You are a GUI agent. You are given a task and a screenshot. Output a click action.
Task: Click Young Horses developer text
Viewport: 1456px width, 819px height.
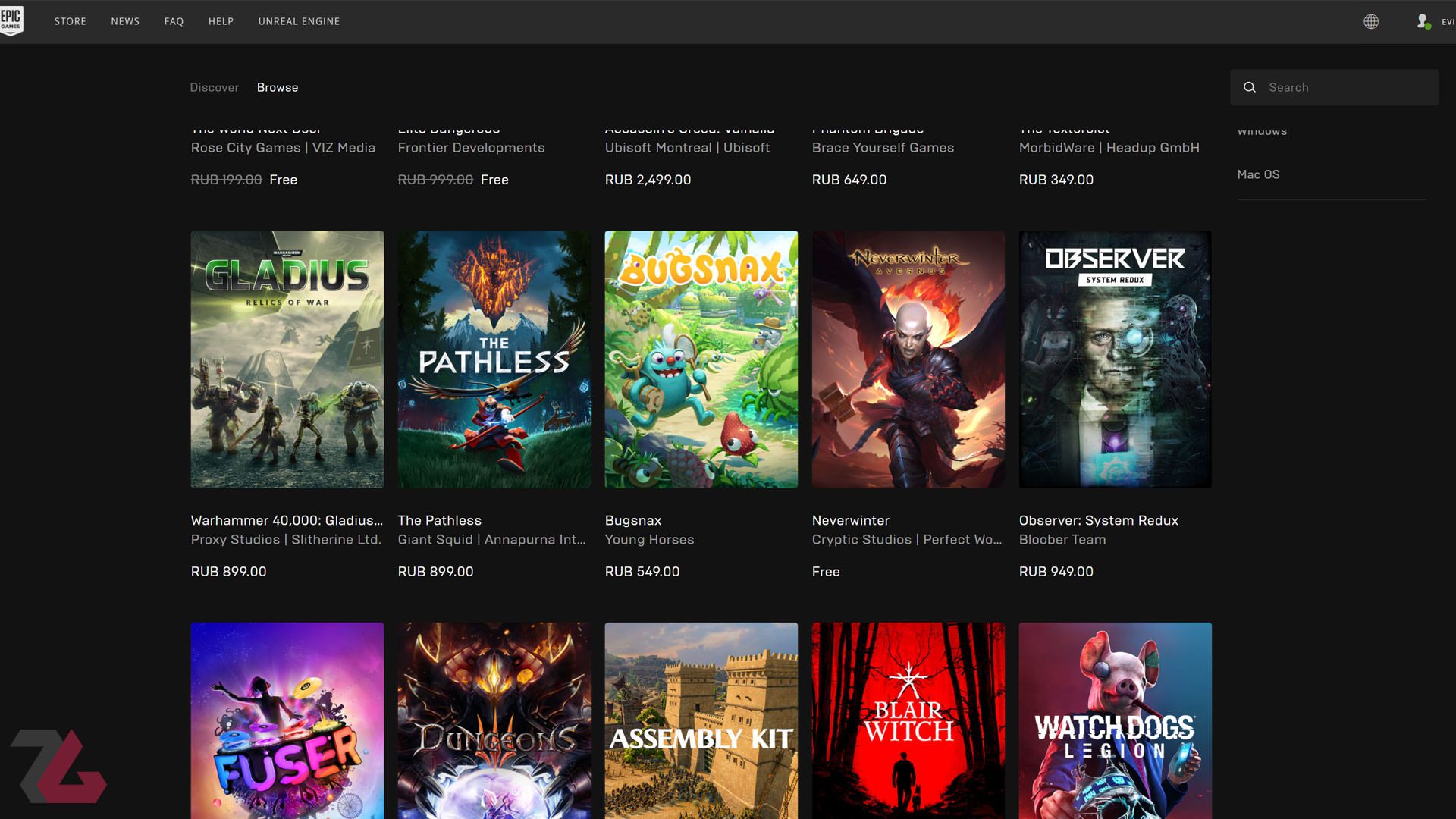(x=650, y=539)
